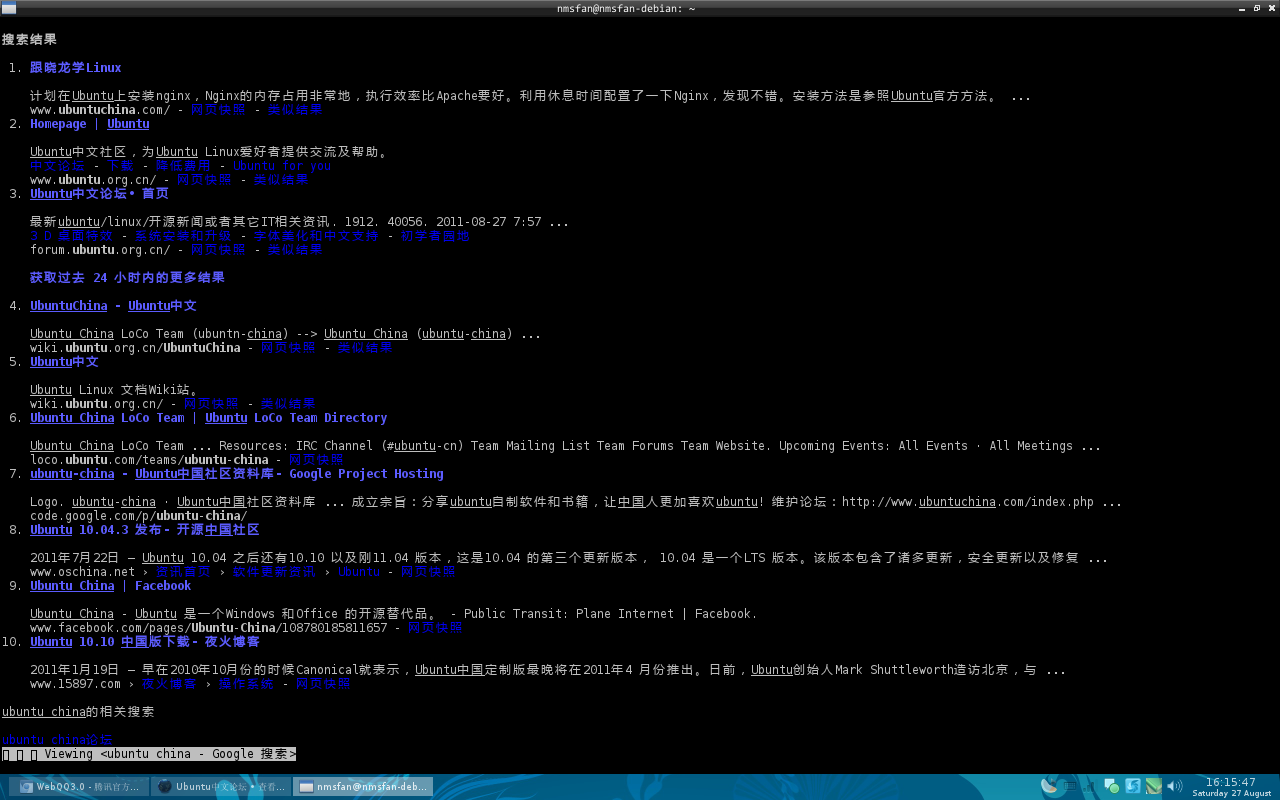The image size is (1280, 800).
Task: Open 类似结果 for wiki.ubuntu.org.cn/UbuntuChina
Action: click(x=365, y=348)
